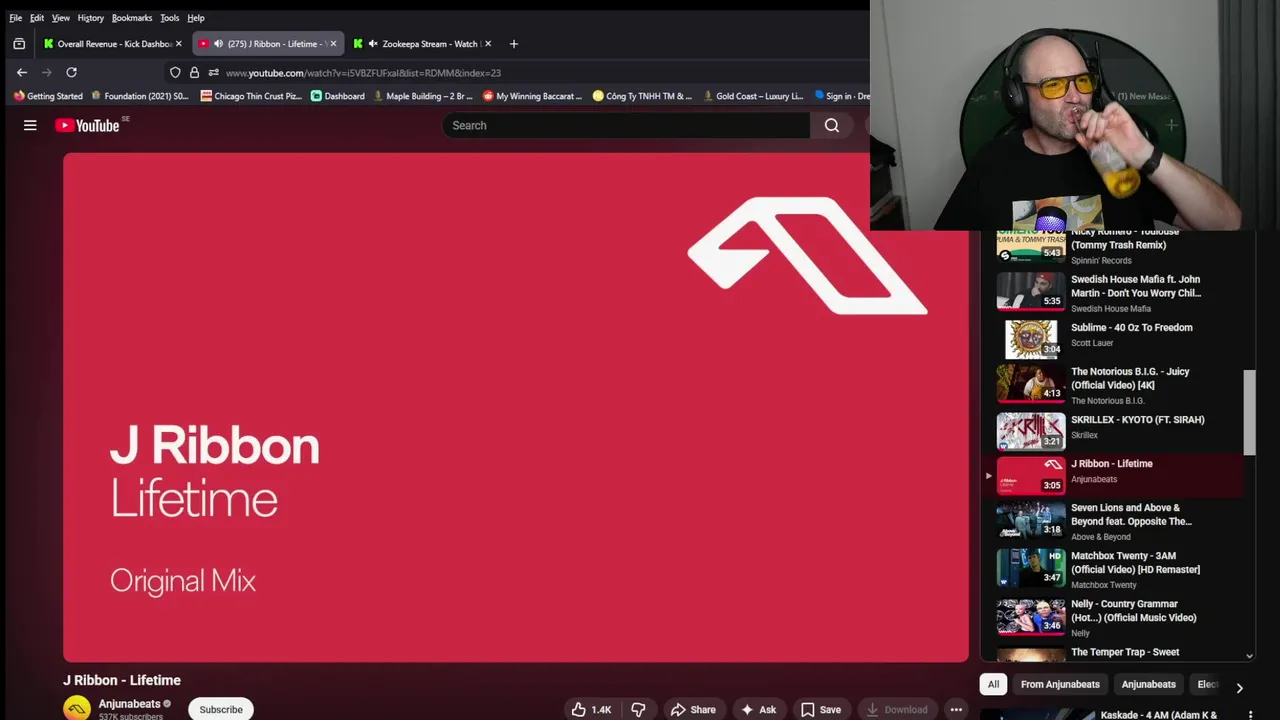Open the Bookmarks menu

[x=132, y=18]
